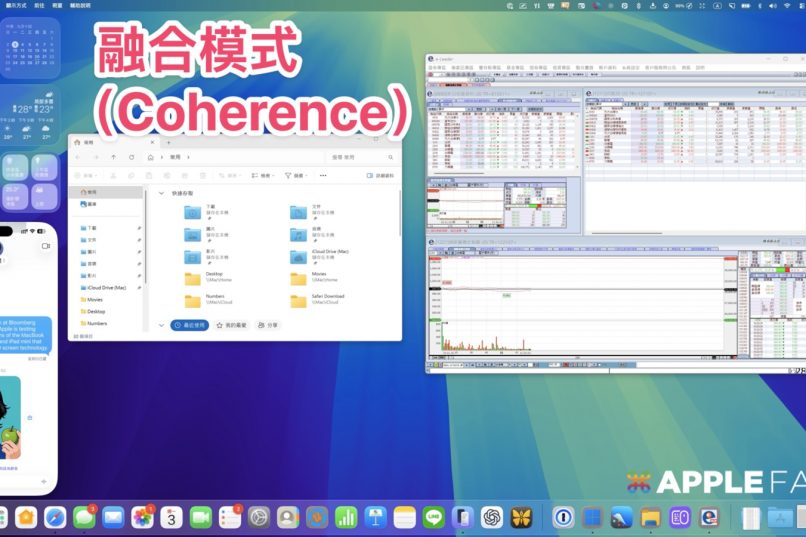Viewport: 806px width, 537px height.
Task: Collapse the recent files section chevron
Action: 162,325
